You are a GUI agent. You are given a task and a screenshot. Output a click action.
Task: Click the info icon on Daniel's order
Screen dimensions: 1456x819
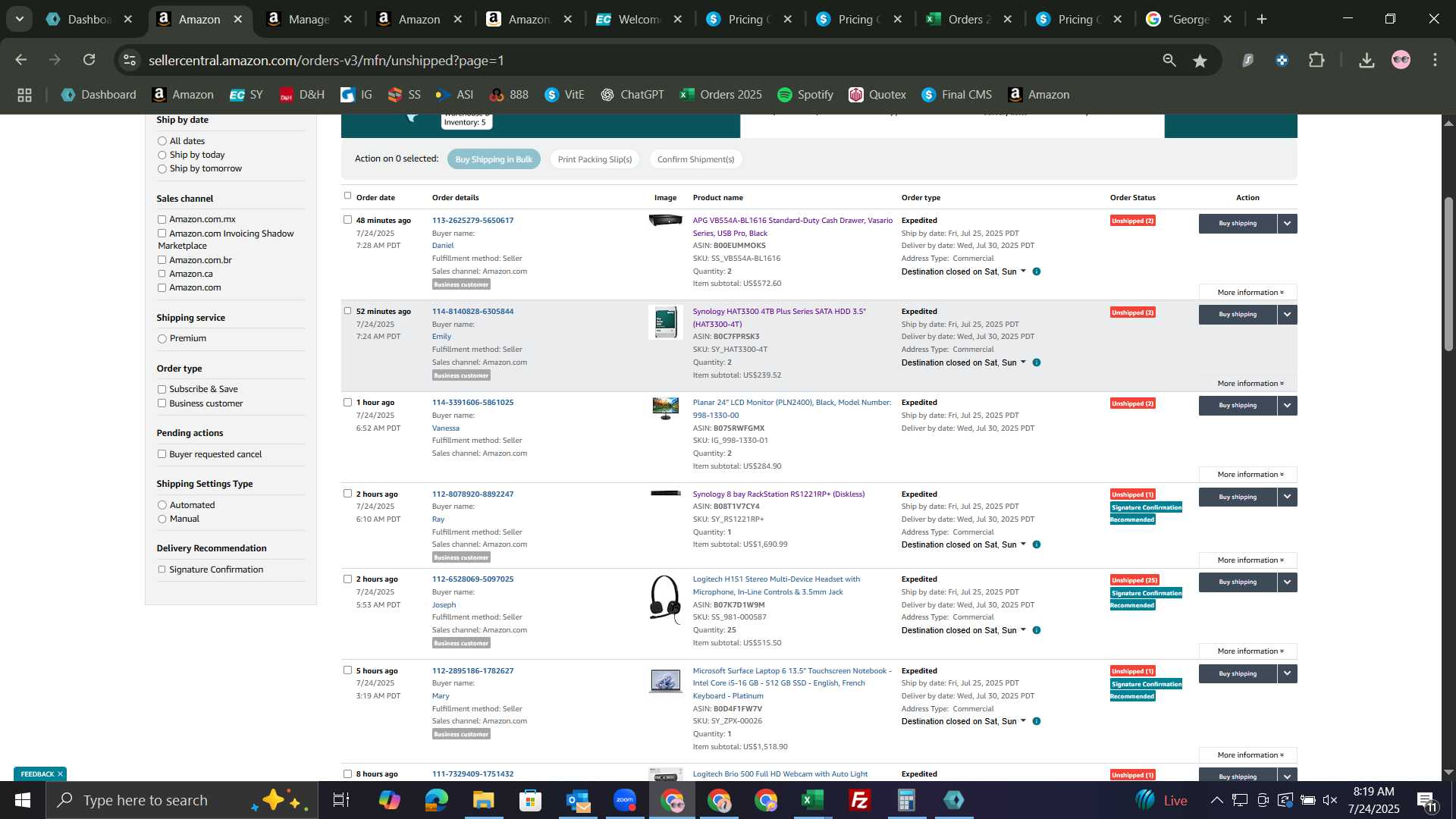(x=1037, y=271)
